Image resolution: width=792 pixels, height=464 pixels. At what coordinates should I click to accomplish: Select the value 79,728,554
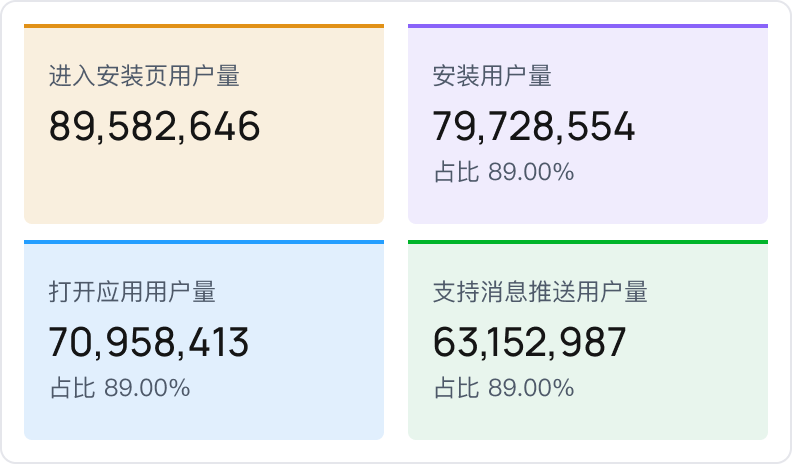pos(534,127)
